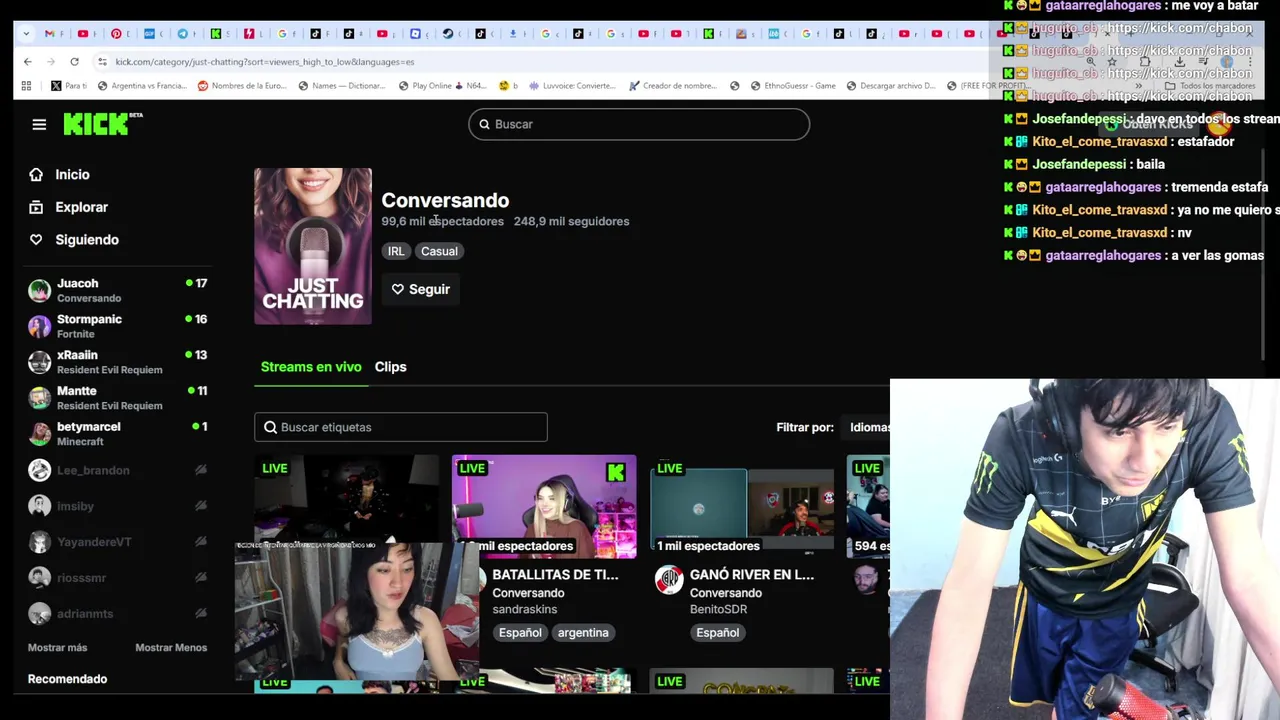Open Explorar from the sidebar
The width and height of the screenshot is (1280, 720).
(x=81, y=207)
